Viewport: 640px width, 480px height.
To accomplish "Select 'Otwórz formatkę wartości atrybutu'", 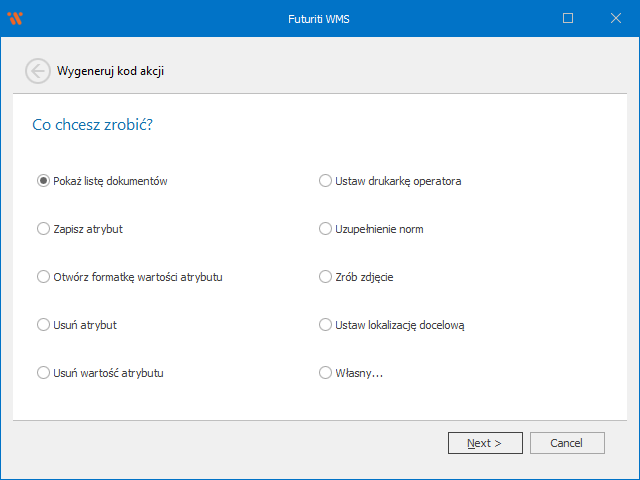I will pyautogui.click(x=43, y=277).
